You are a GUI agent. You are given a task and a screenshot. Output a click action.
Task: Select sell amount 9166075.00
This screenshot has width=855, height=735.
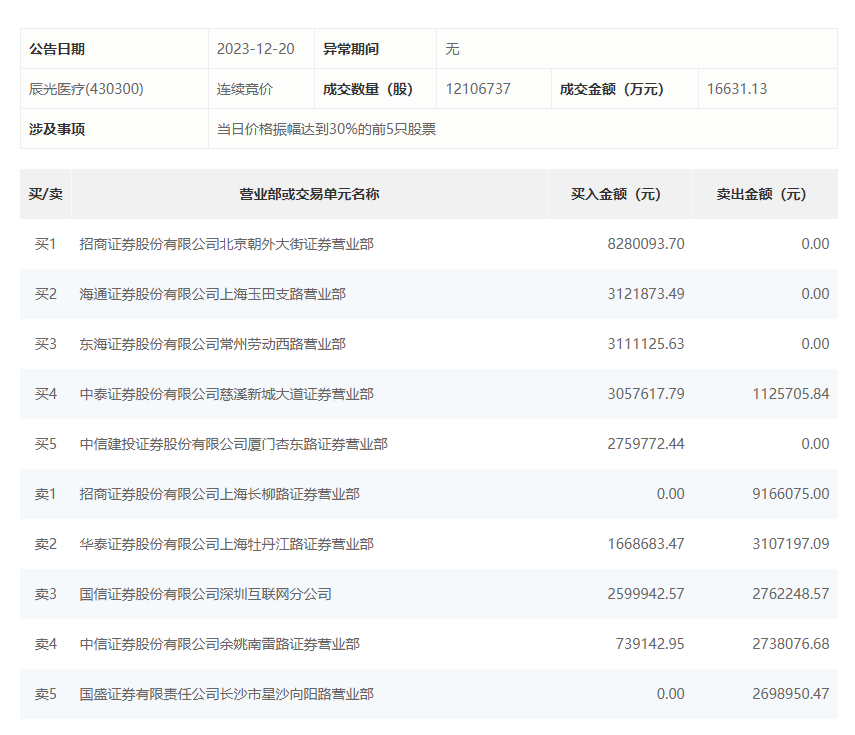791,494
